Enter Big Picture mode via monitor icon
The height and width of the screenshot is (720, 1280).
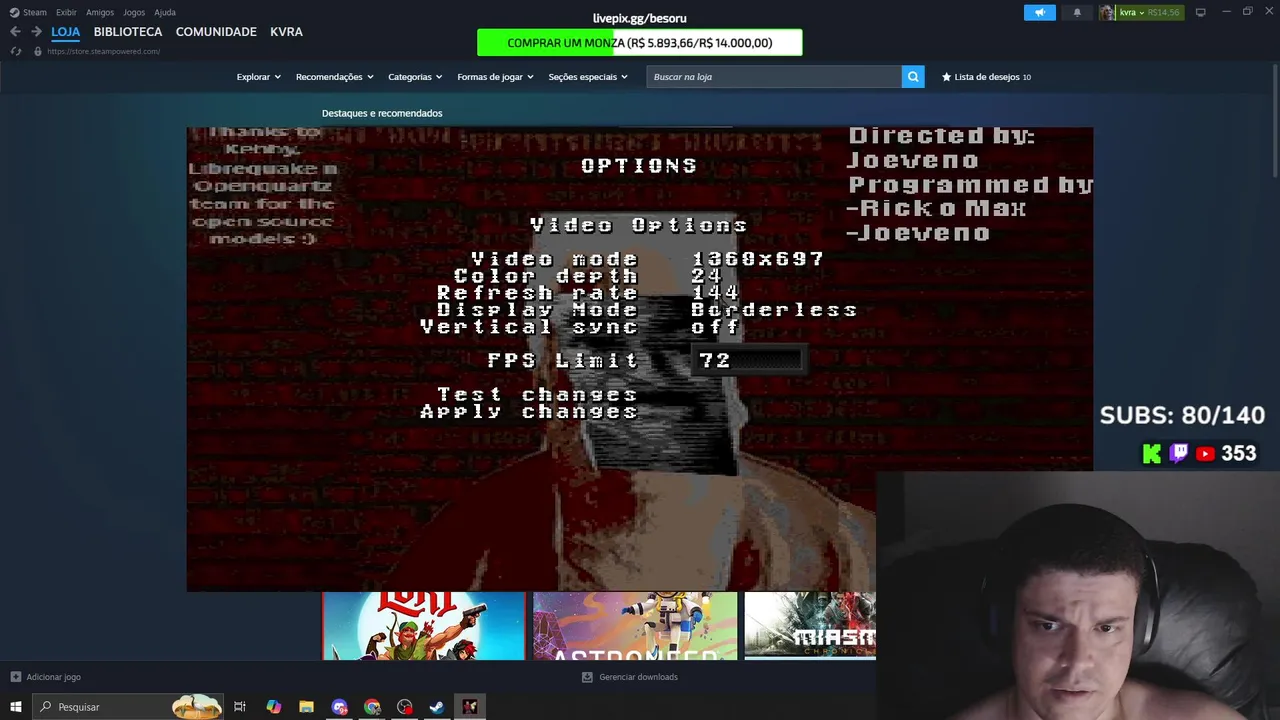[x=1200, y=12]
